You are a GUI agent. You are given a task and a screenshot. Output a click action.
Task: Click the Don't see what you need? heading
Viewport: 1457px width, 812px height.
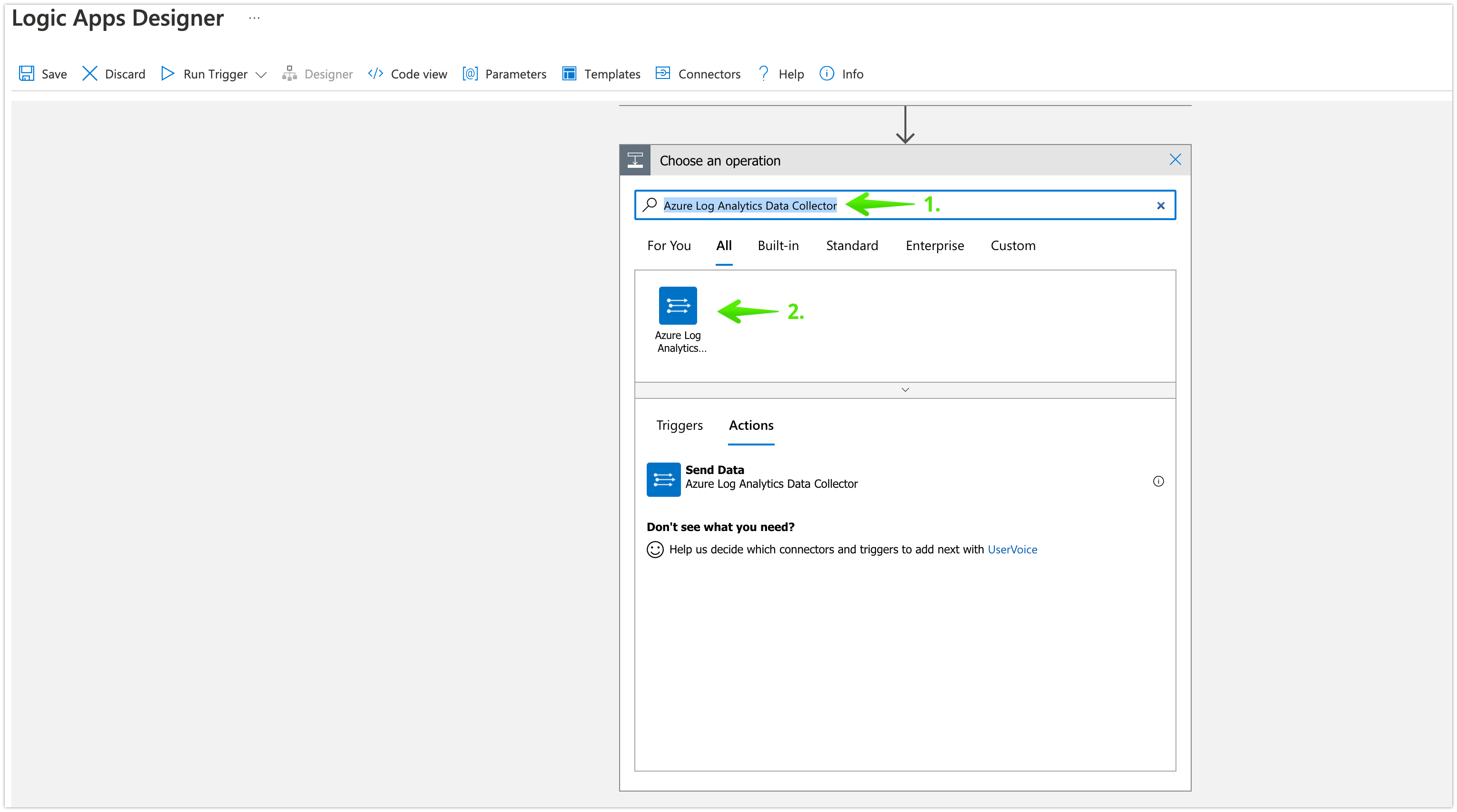[720, 527]
